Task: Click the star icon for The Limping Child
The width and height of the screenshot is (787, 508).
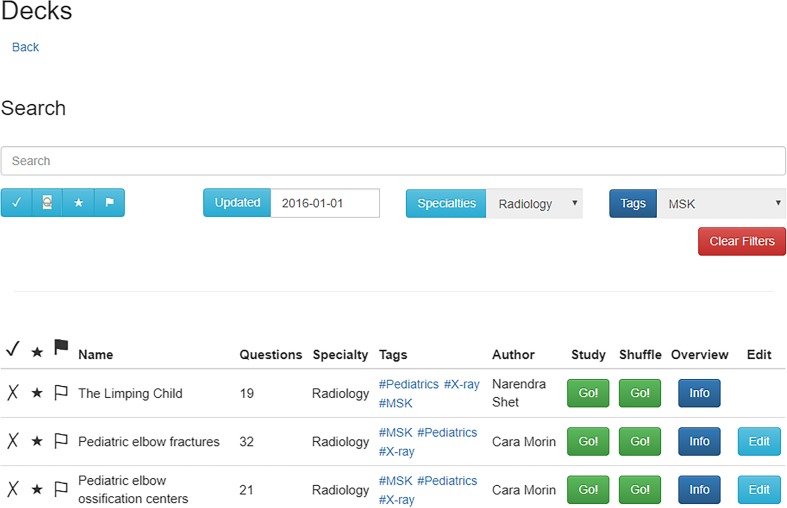Action: coord(37,393)
